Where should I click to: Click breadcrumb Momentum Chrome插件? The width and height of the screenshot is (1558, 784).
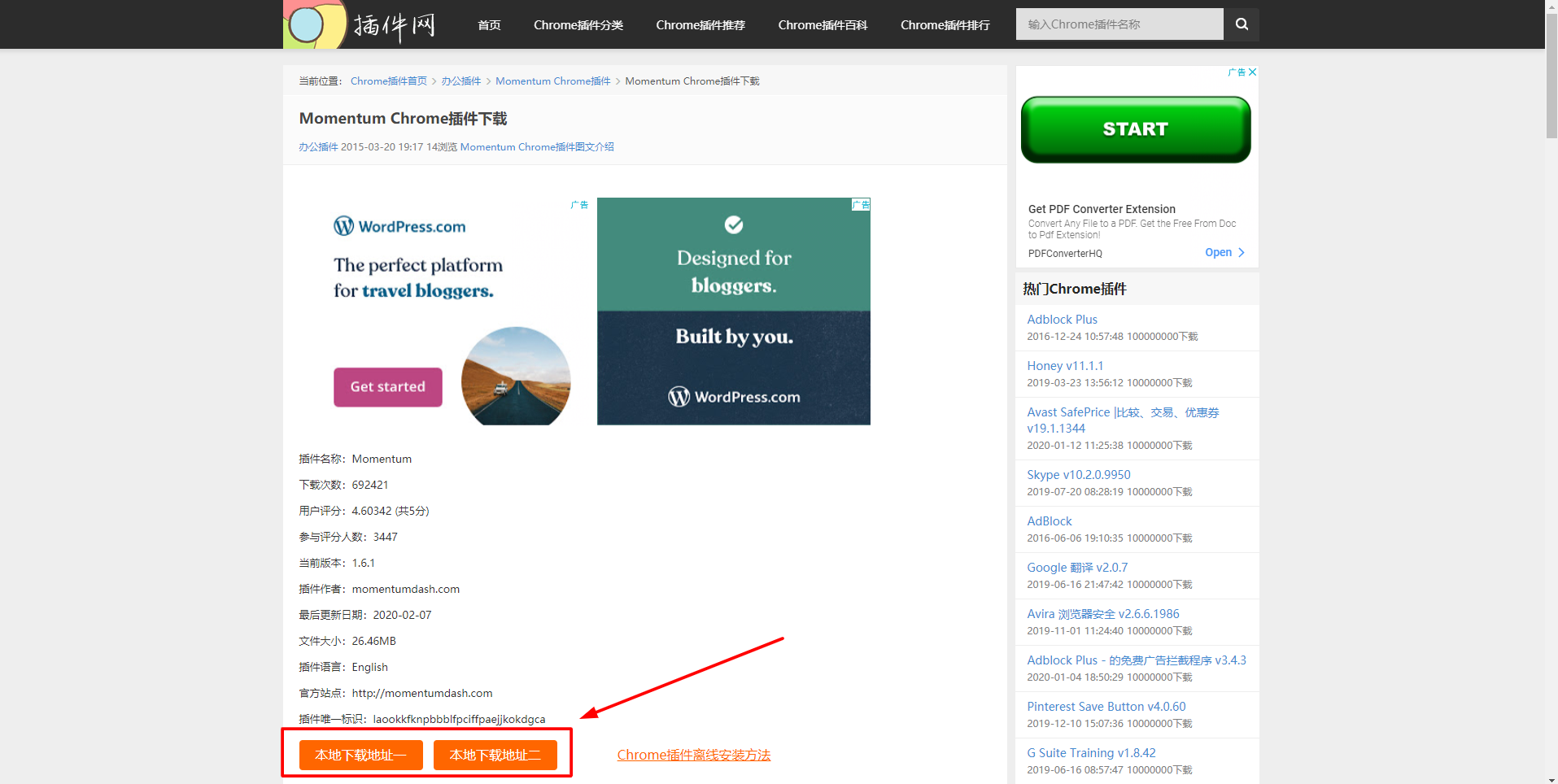coord(553,81)
